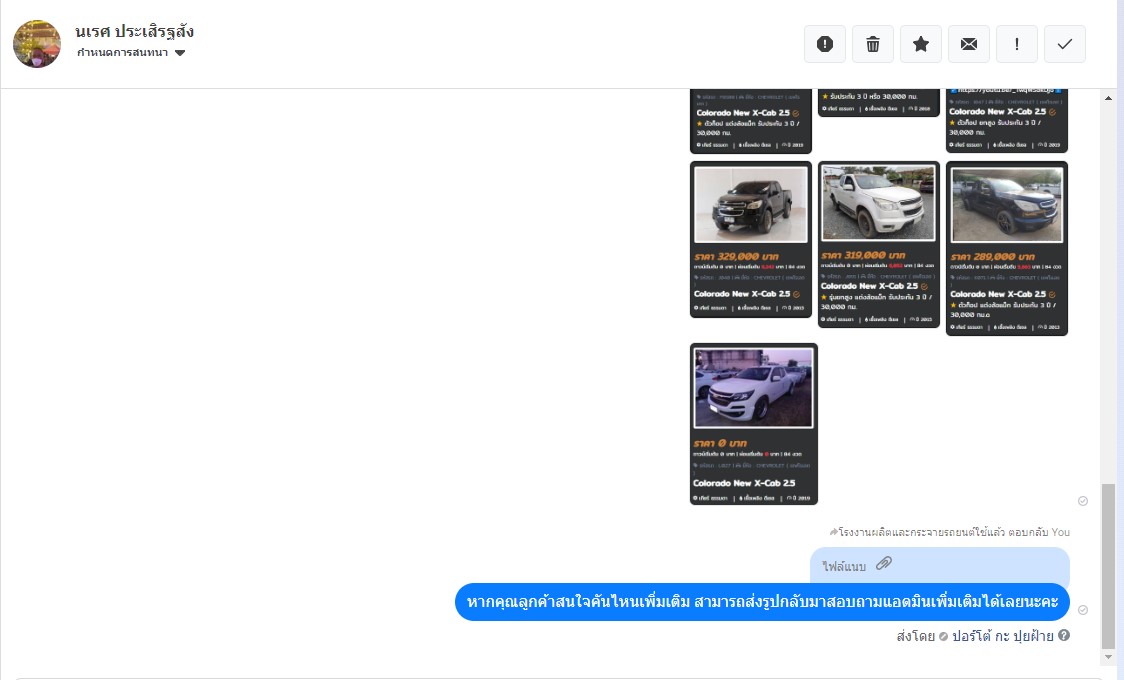The image size is (1124, 680).
Task: Open blue Colorado card priced 289,000 บาท
Action: (x=1006, y=248)
